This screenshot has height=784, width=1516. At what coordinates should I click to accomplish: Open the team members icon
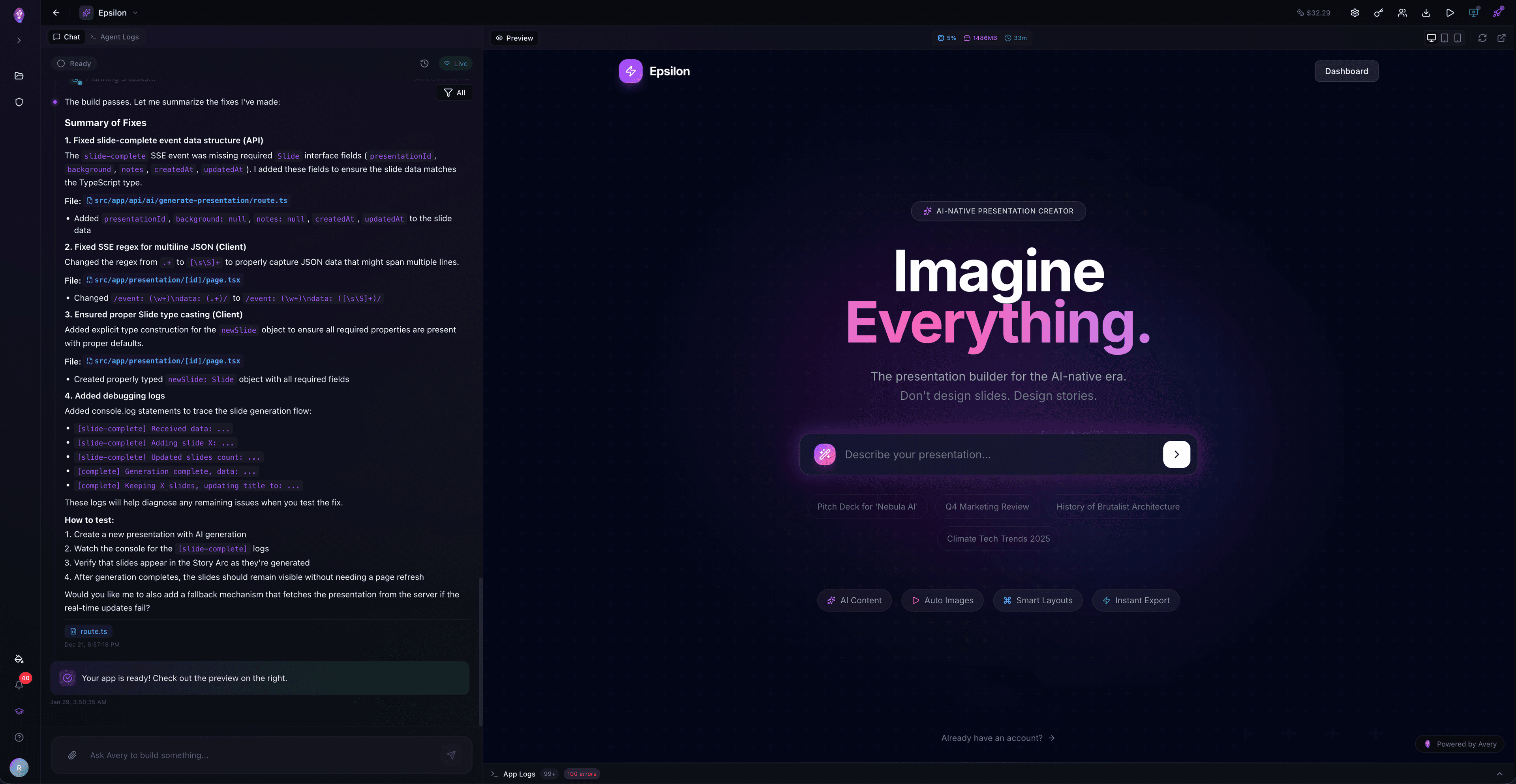1402,12
